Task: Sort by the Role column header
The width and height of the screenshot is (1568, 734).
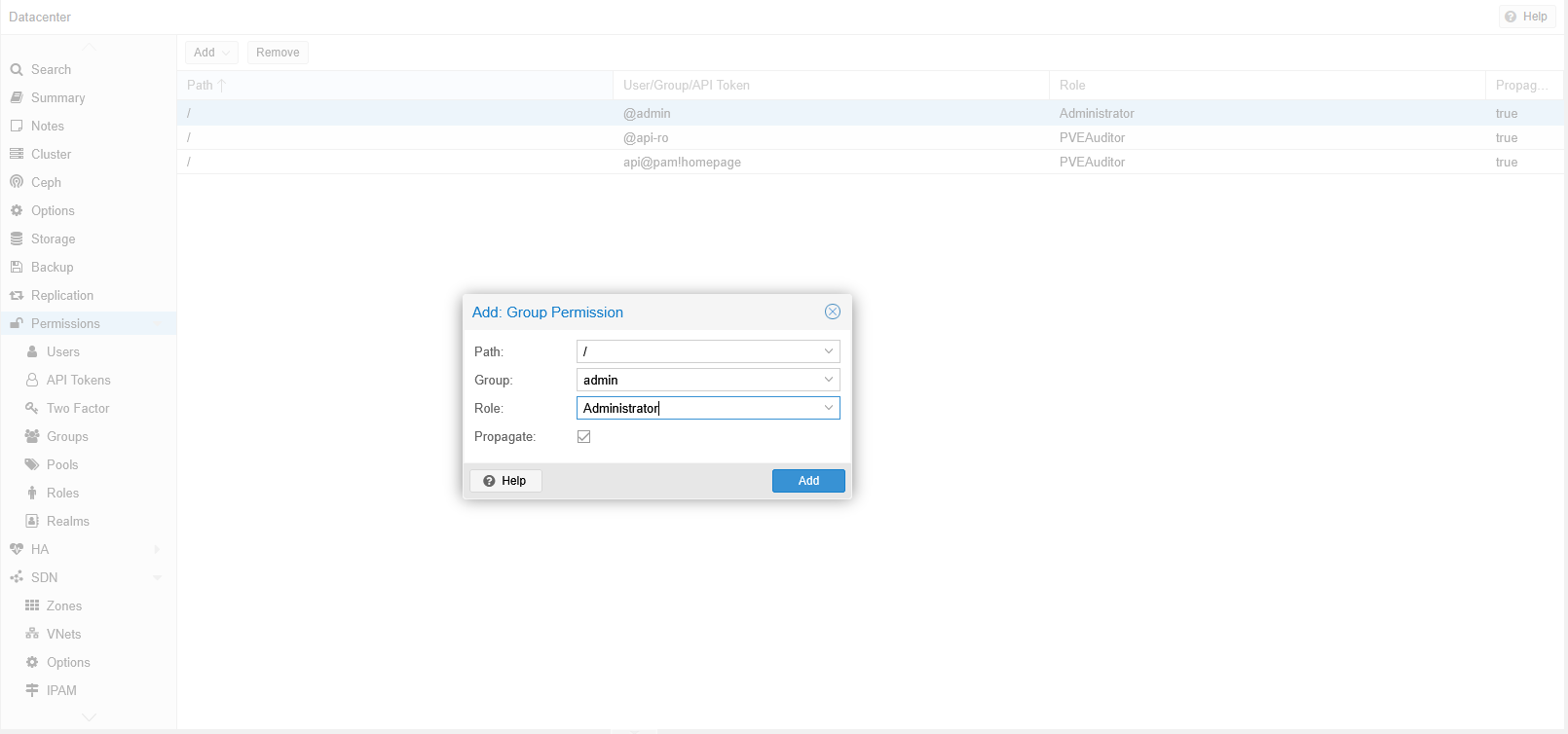Action: pos(1266,86)
